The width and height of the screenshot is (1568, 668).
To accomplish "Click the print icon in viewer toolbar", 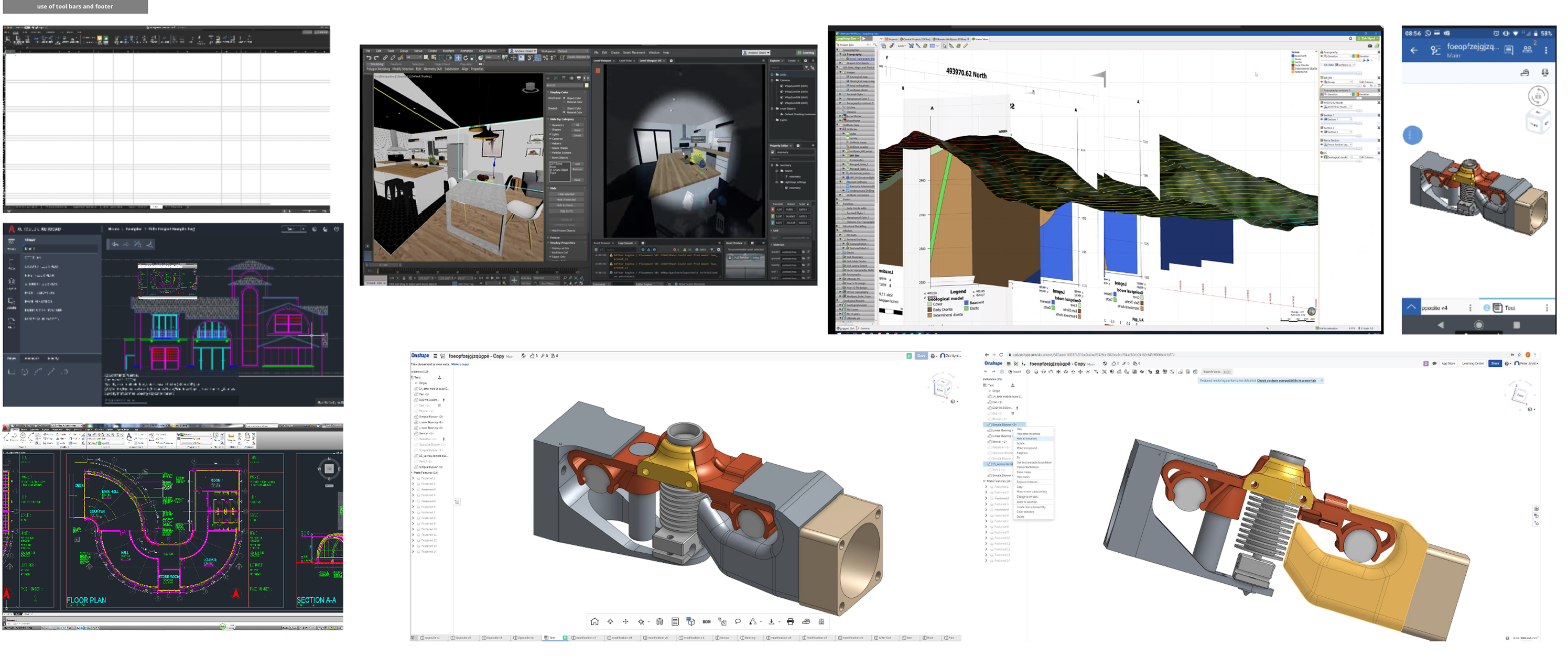I will point(791,622).
